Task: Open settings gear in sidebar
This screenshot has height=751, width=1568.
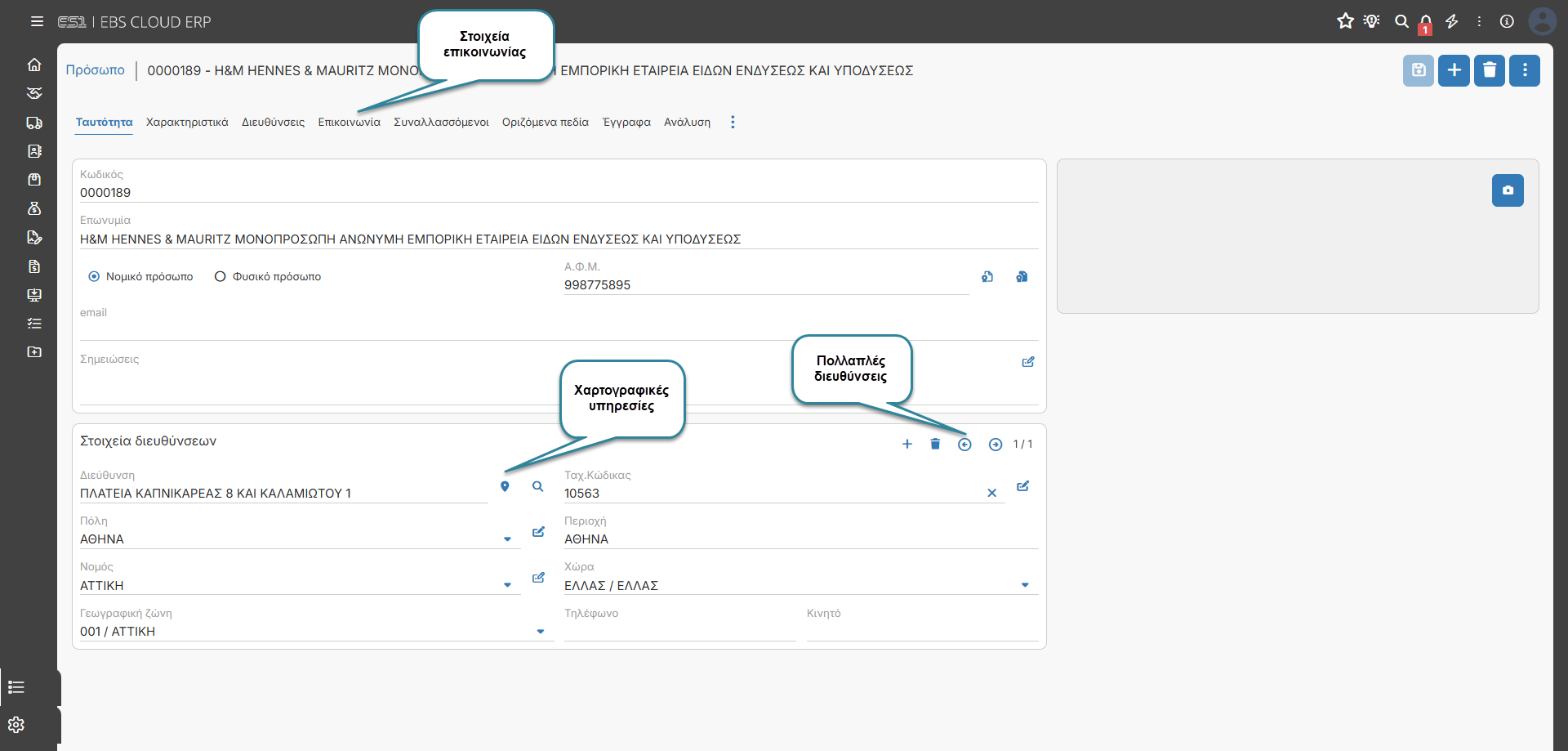Action: click(16, 725)
